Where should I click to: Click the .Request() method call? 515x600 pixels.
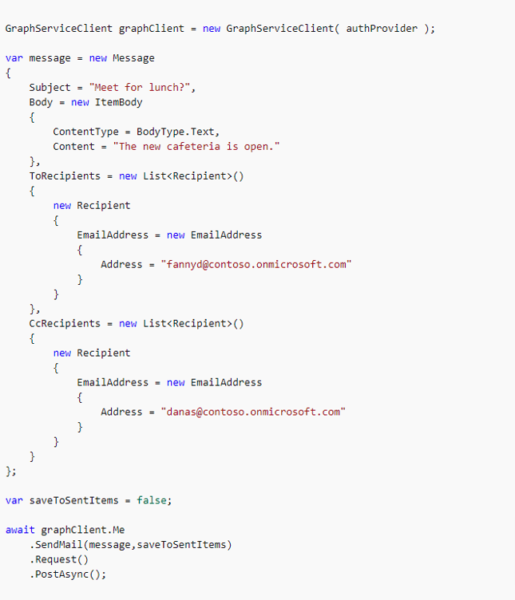(59, 559)
